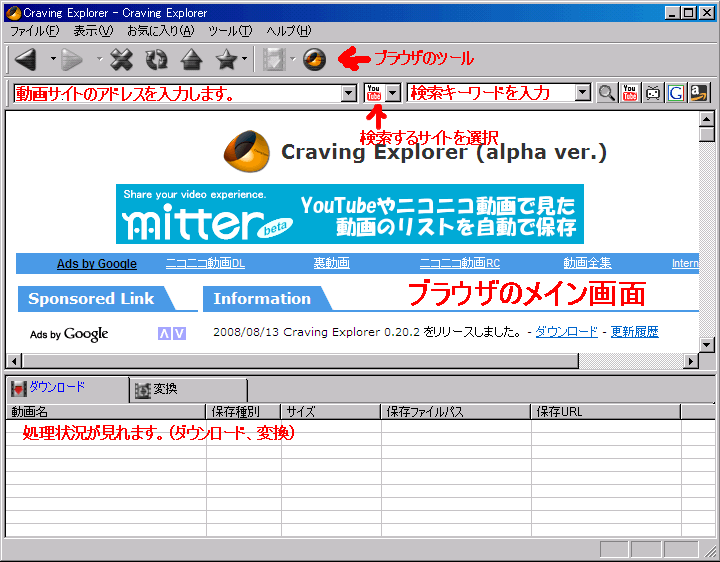Search YouTube via the right toolbar icon
720x562 pixels.
630,93
